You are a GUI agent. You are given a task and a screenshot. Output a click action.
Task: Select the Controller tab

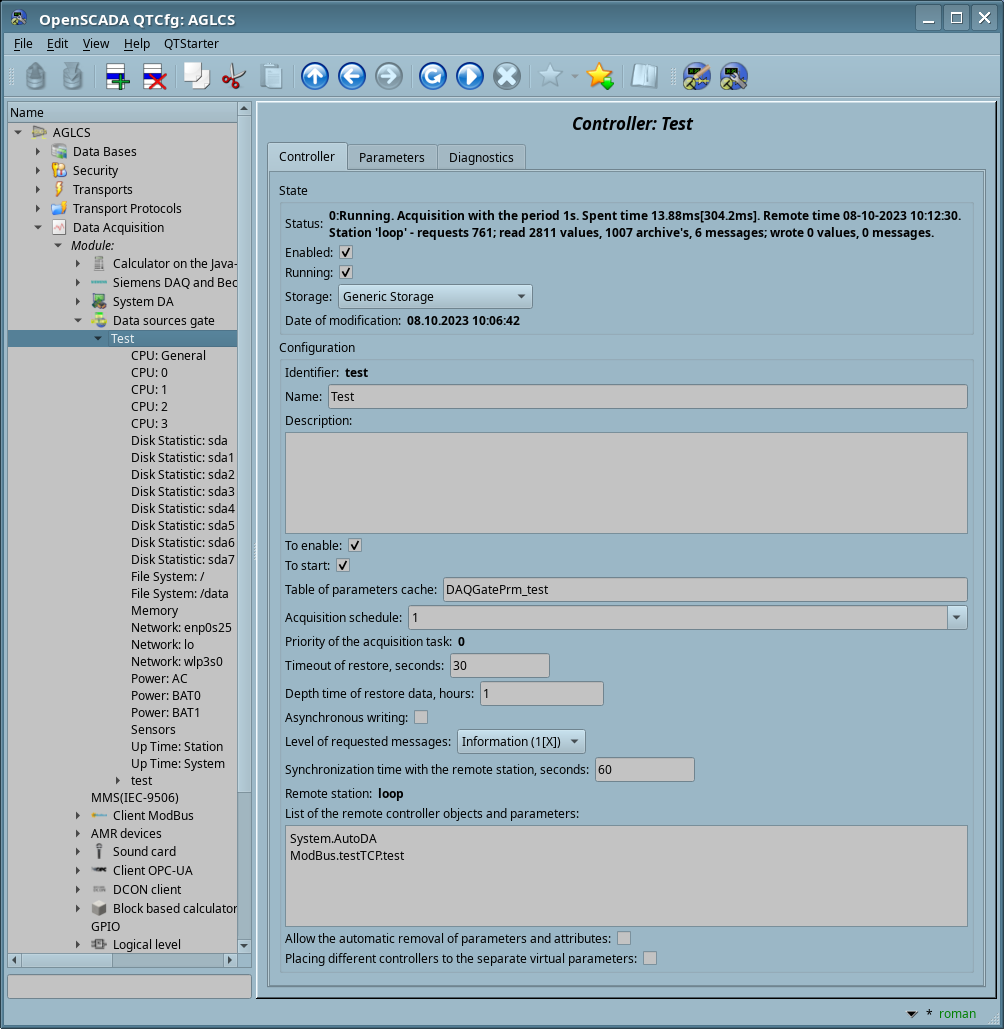(x=307, y=157)
